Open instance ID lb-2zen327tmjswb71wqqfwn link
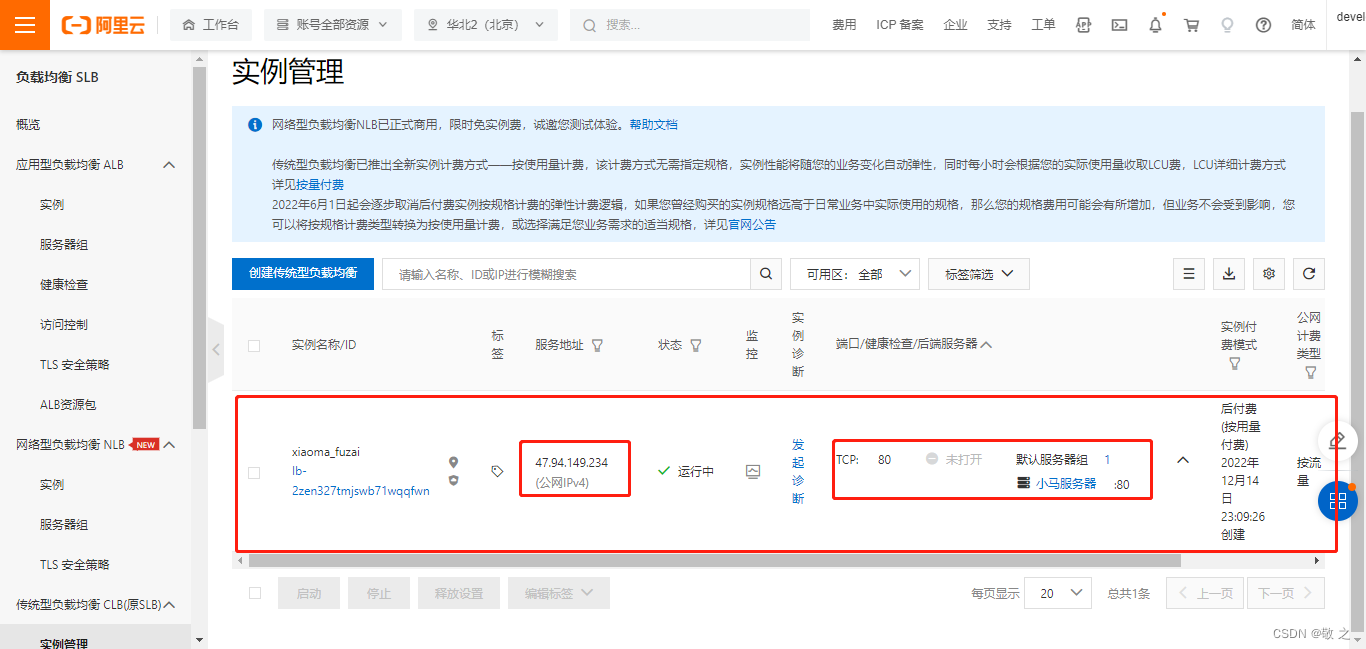The width and height of the screenshot is (1366, 649). click(361, 481)
